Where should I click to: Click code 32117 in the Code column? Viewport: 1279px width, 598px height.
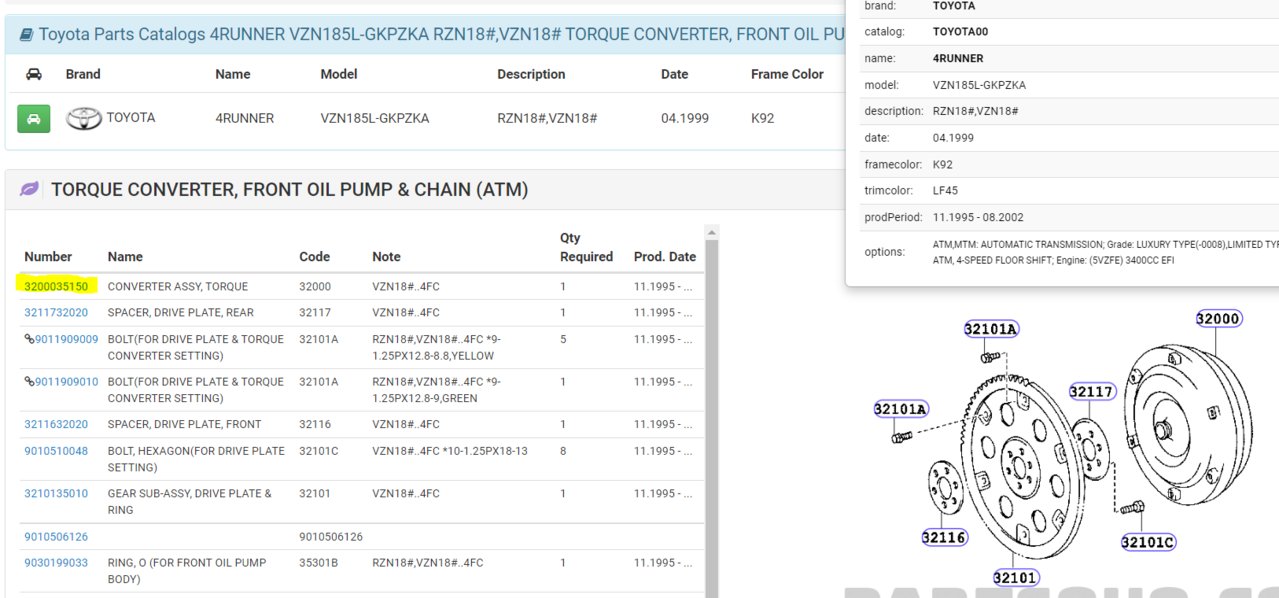click(x=315, y=312)
